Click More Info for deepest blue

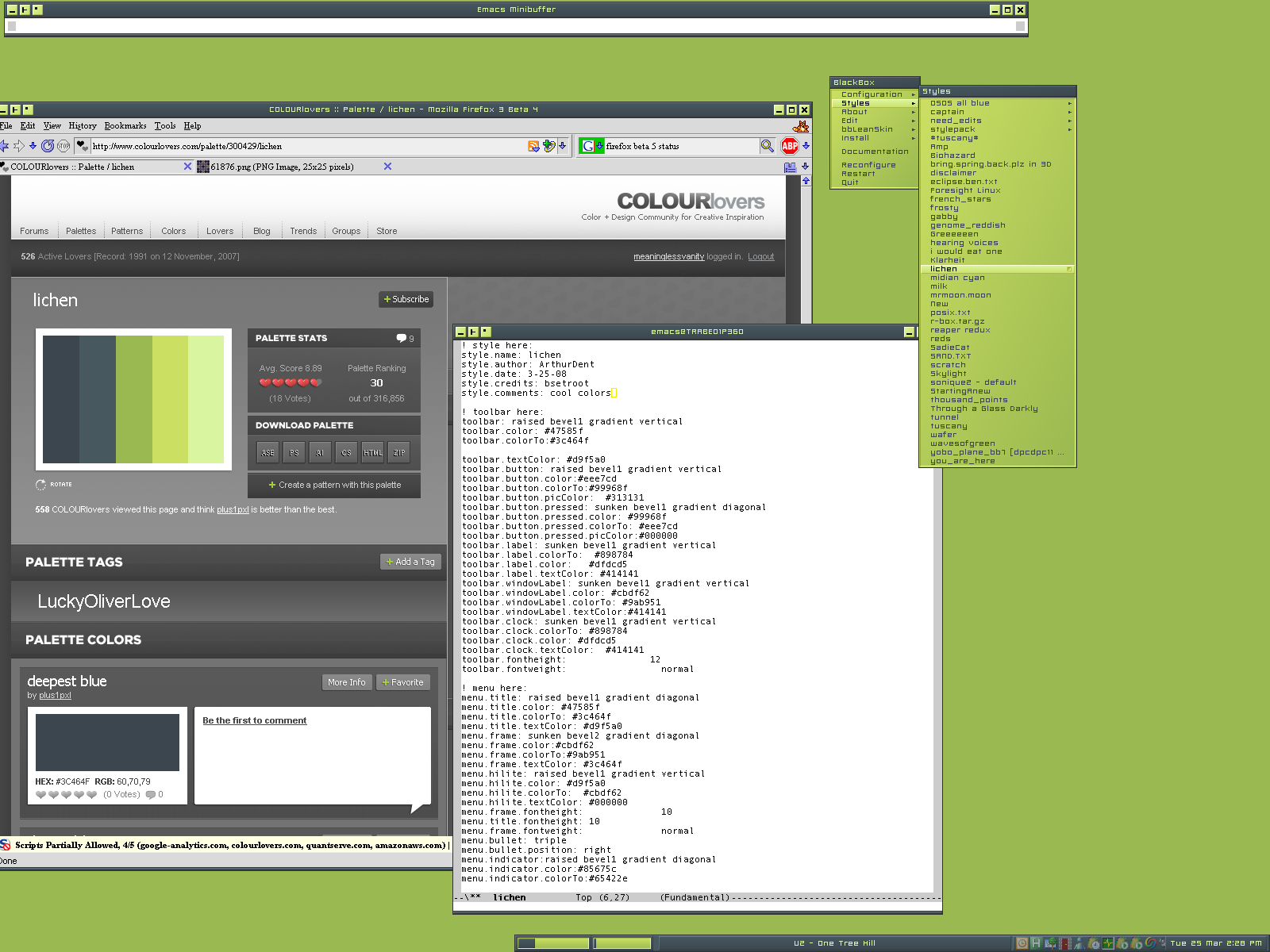[347, 682]
